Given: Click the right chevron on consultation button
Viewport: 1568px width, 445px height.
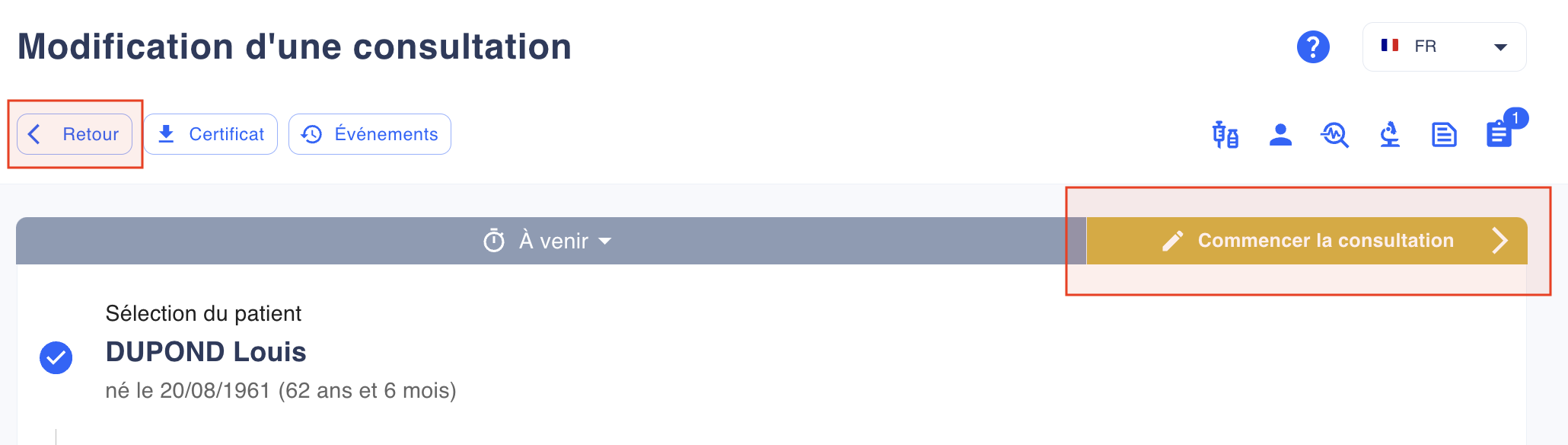Looking at the screenshot, I should tap(1499, 241).
